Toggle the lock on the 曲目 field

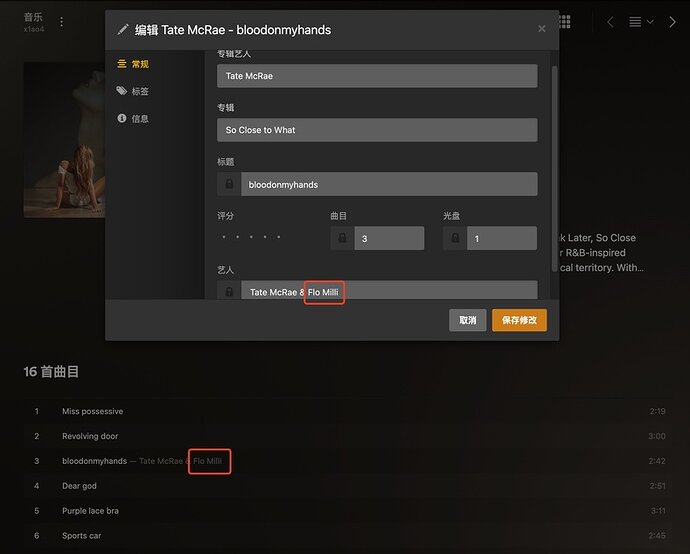pos(342,238)
